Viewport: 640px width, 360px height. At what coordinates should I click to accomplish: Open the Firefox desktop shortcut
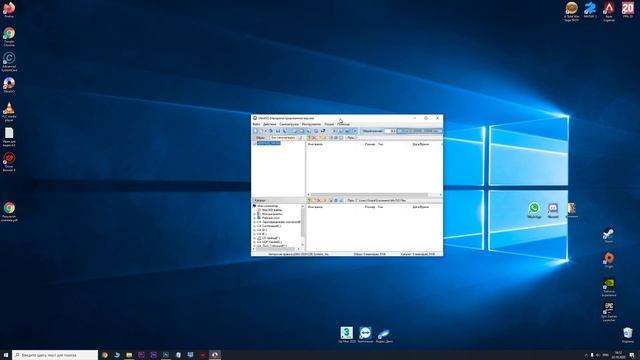click(x=9, y=9)
